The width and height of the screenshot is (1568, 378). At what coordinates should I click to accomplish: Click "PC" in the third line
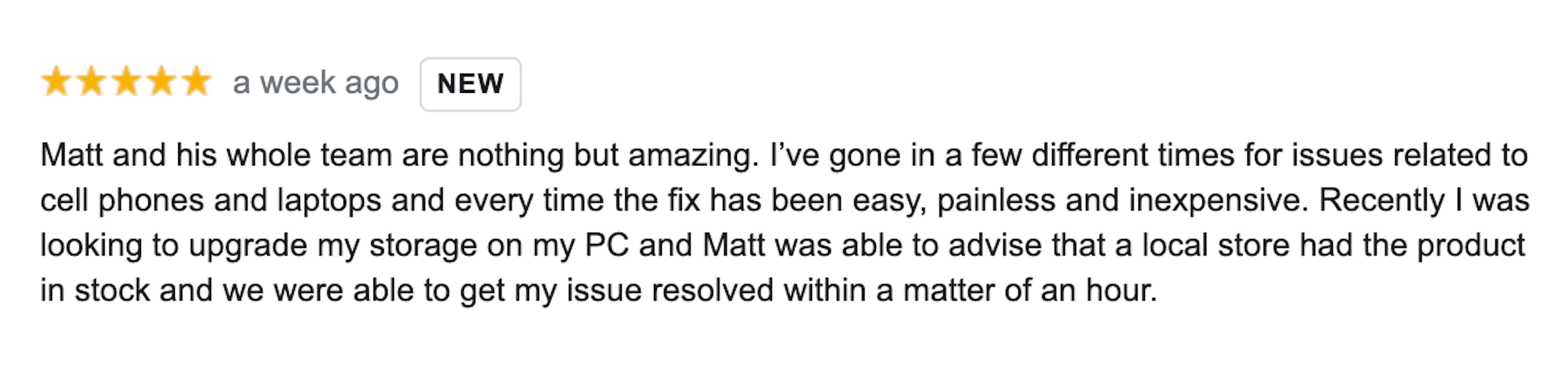[x=606, y=245]
